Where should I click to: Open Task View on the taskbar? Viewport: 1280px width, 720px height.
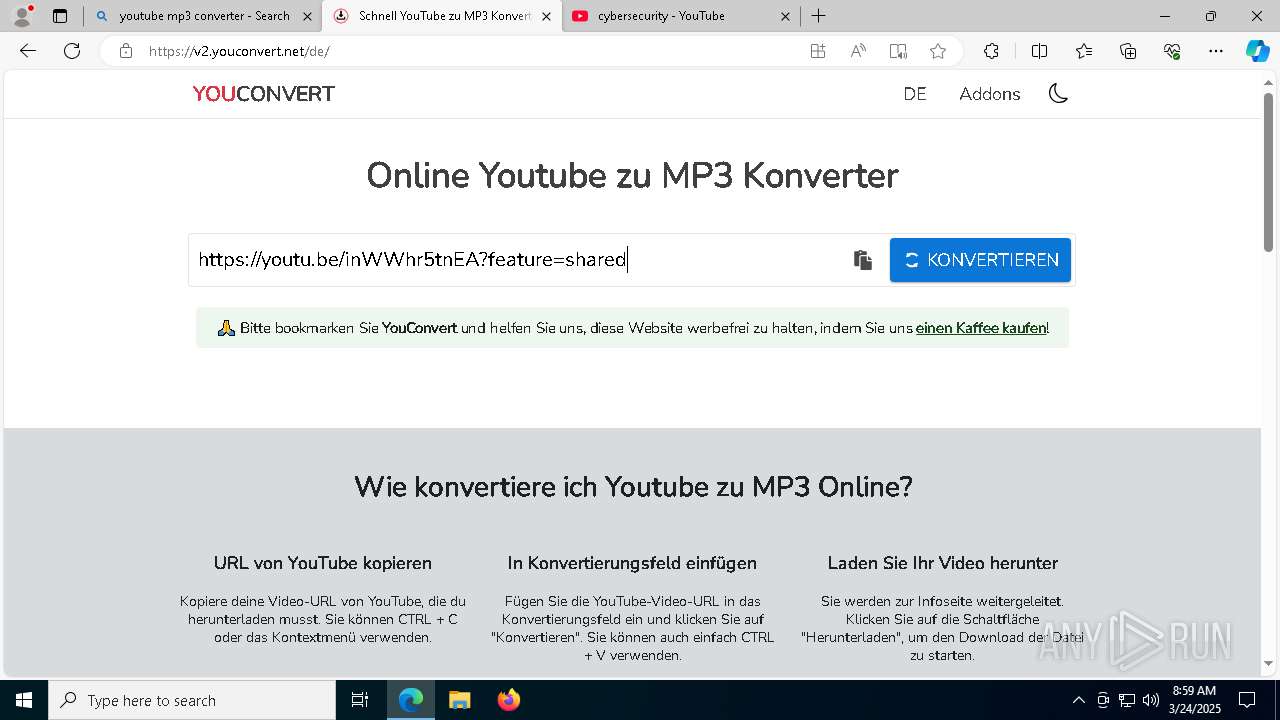360,700
